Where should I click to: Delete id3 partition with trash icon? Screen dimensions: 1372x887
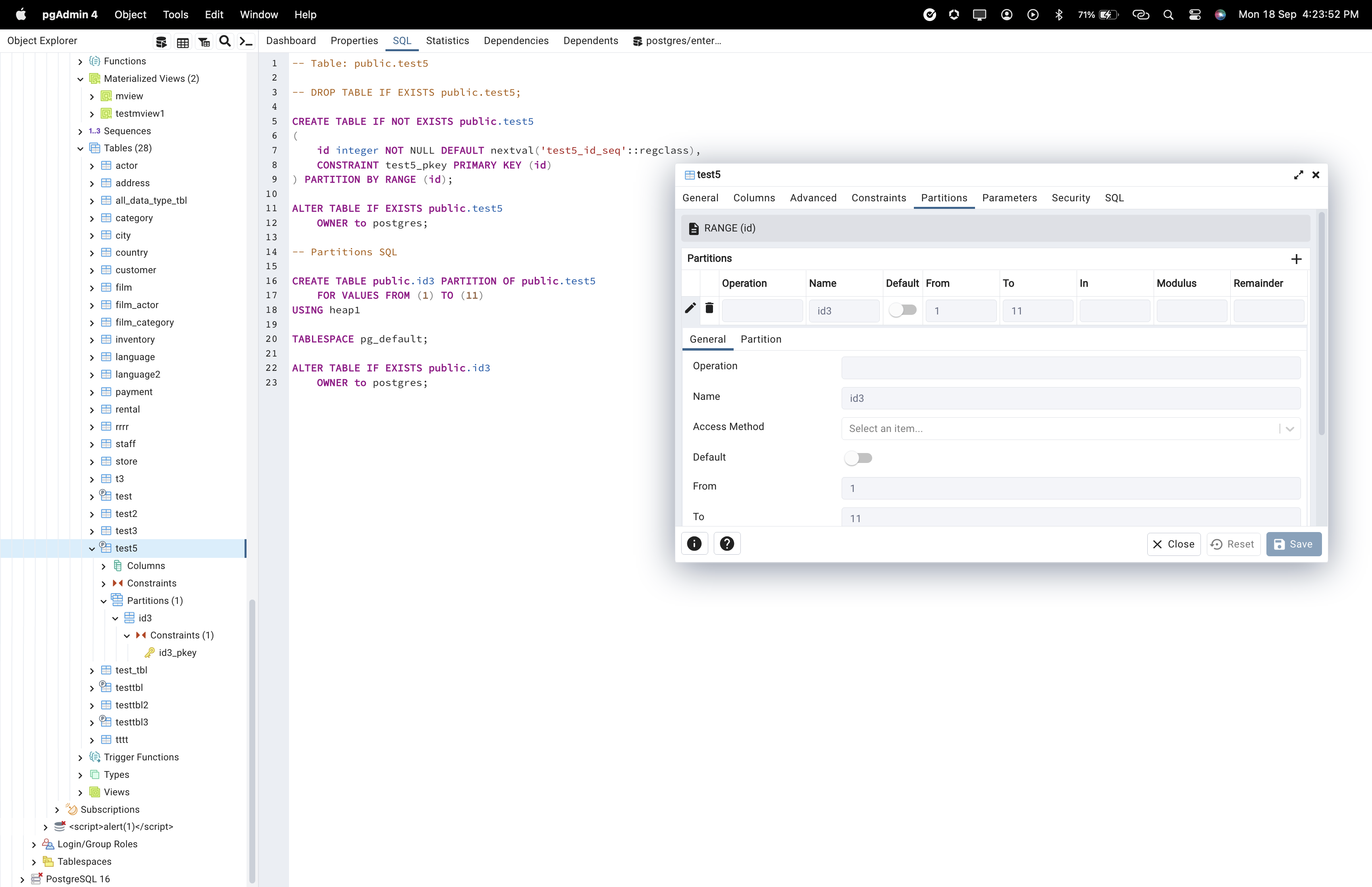[x=709, y=308]
